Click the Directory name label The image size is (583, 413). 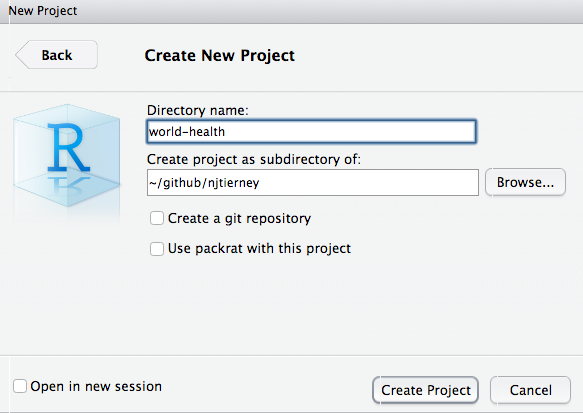tap(197, 110)
